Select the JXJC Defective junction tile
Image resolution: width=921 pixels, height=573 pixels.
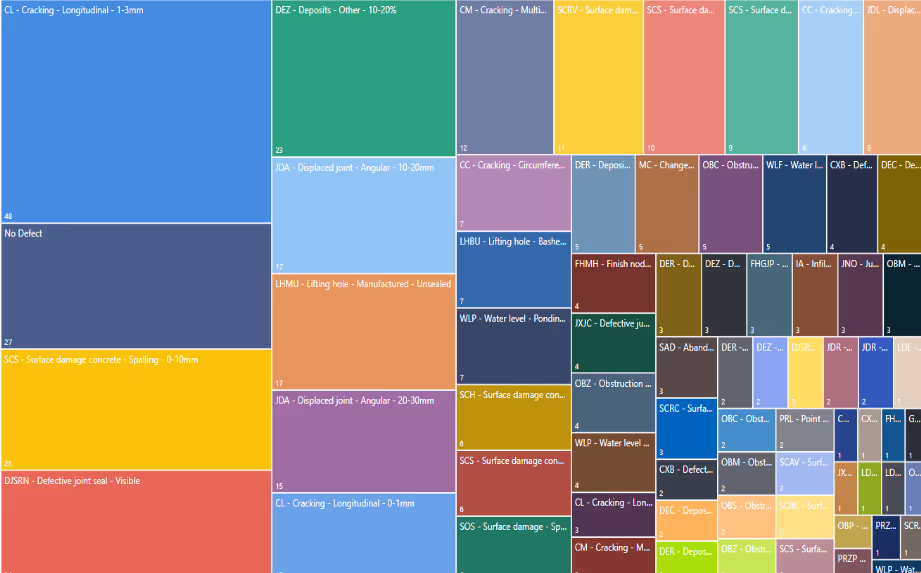pos(613,343)
